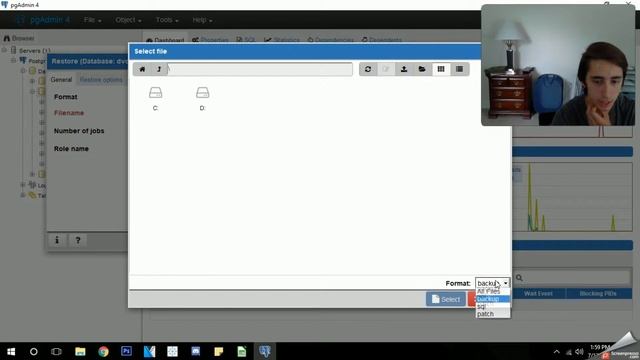The width and height of the screenshot is (640, 360).
Task: Switch to list view of files
Action: tap(460, 69)
